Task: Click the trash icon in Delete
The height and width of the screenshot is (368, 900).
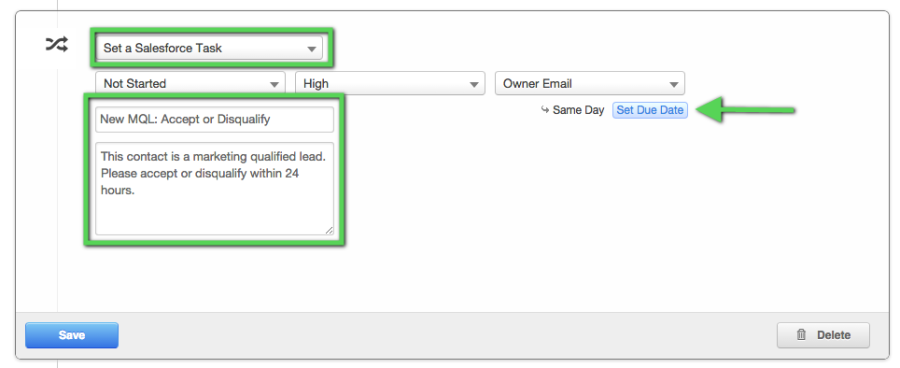Action: pyautogui.click(x=801, y=335)
